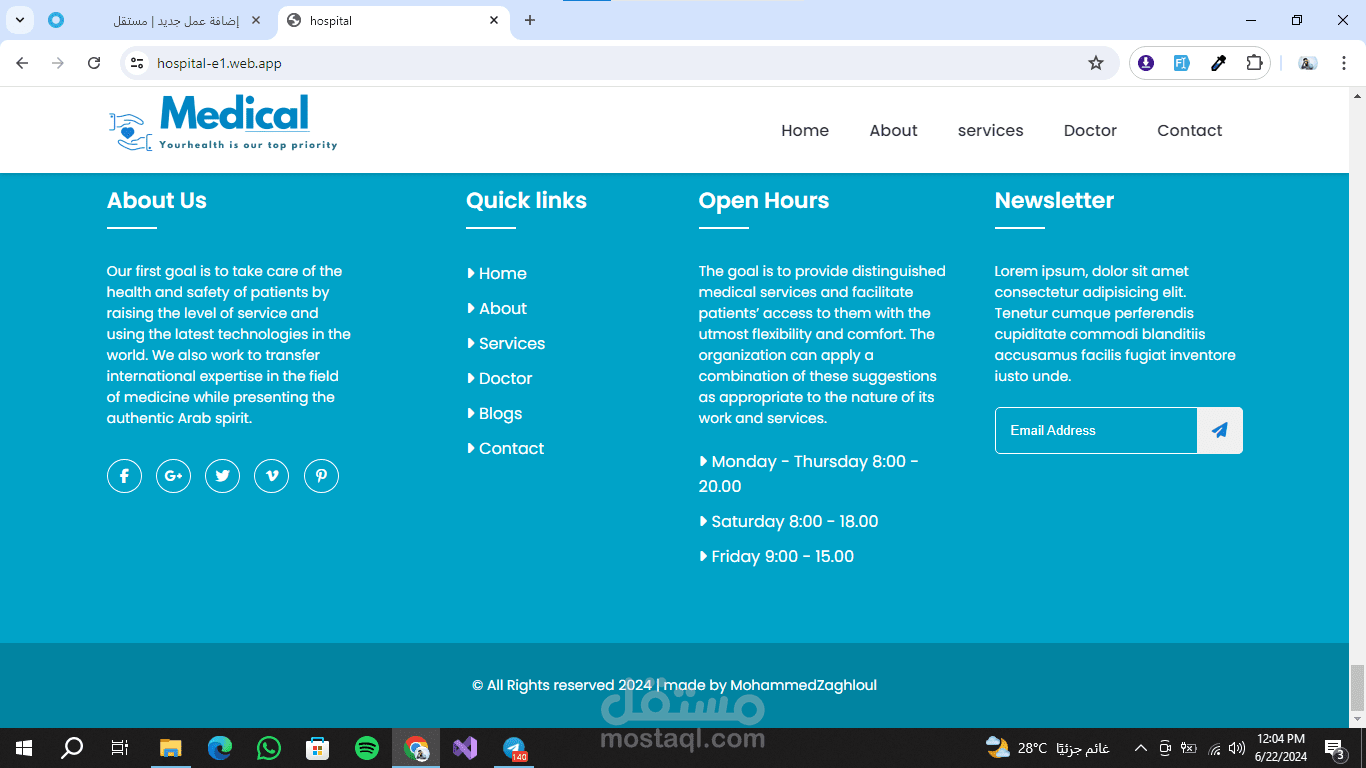Follow the Doctor quick link in footer
Image resolution: width=1366 pixels, height=768 pixels.
pos(500,378)
